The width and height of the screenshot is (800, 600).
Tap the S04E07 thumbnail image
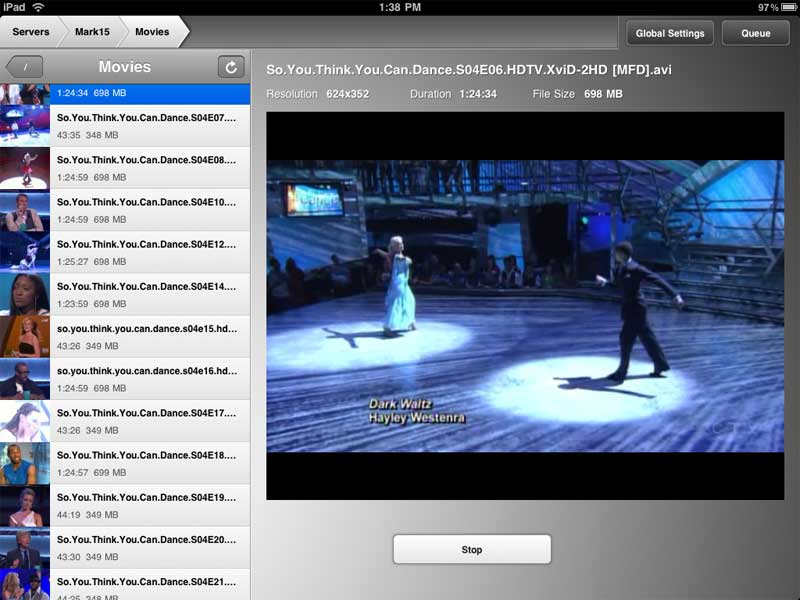point(25,126)
